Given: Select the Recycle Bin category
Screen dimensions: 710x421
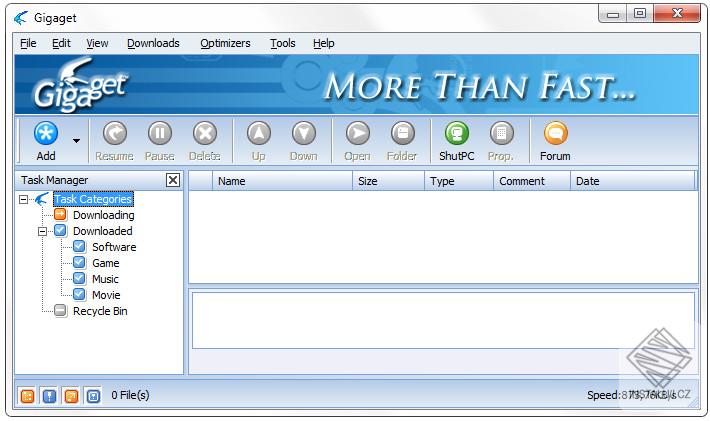Looking at the screenshot, I should click(x=100, y=311).
